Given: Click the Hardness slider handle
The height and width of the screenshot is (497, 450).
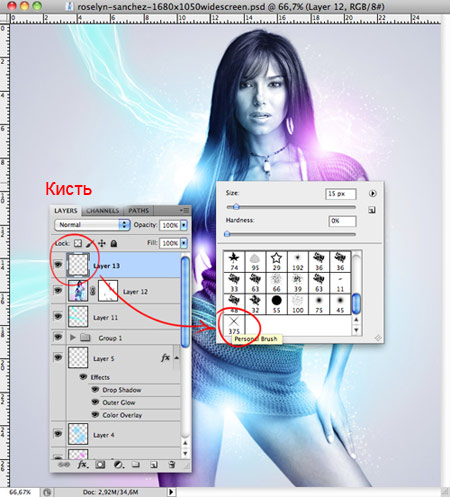Looking at the screenshot, I should click(x=227, y=234).
